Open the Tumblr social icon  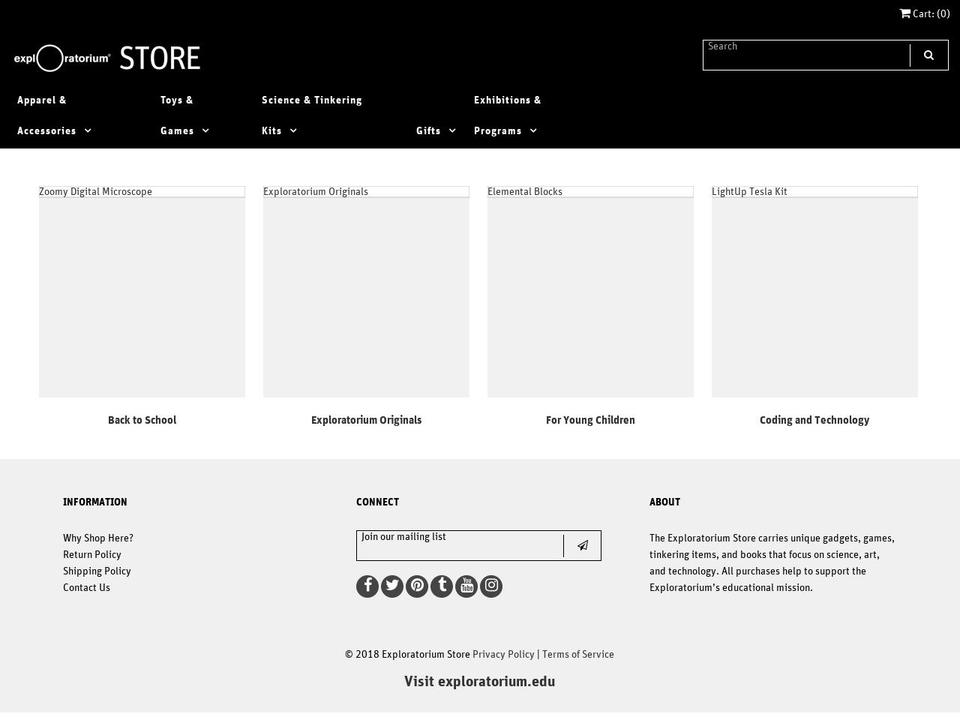coord(441,586)
